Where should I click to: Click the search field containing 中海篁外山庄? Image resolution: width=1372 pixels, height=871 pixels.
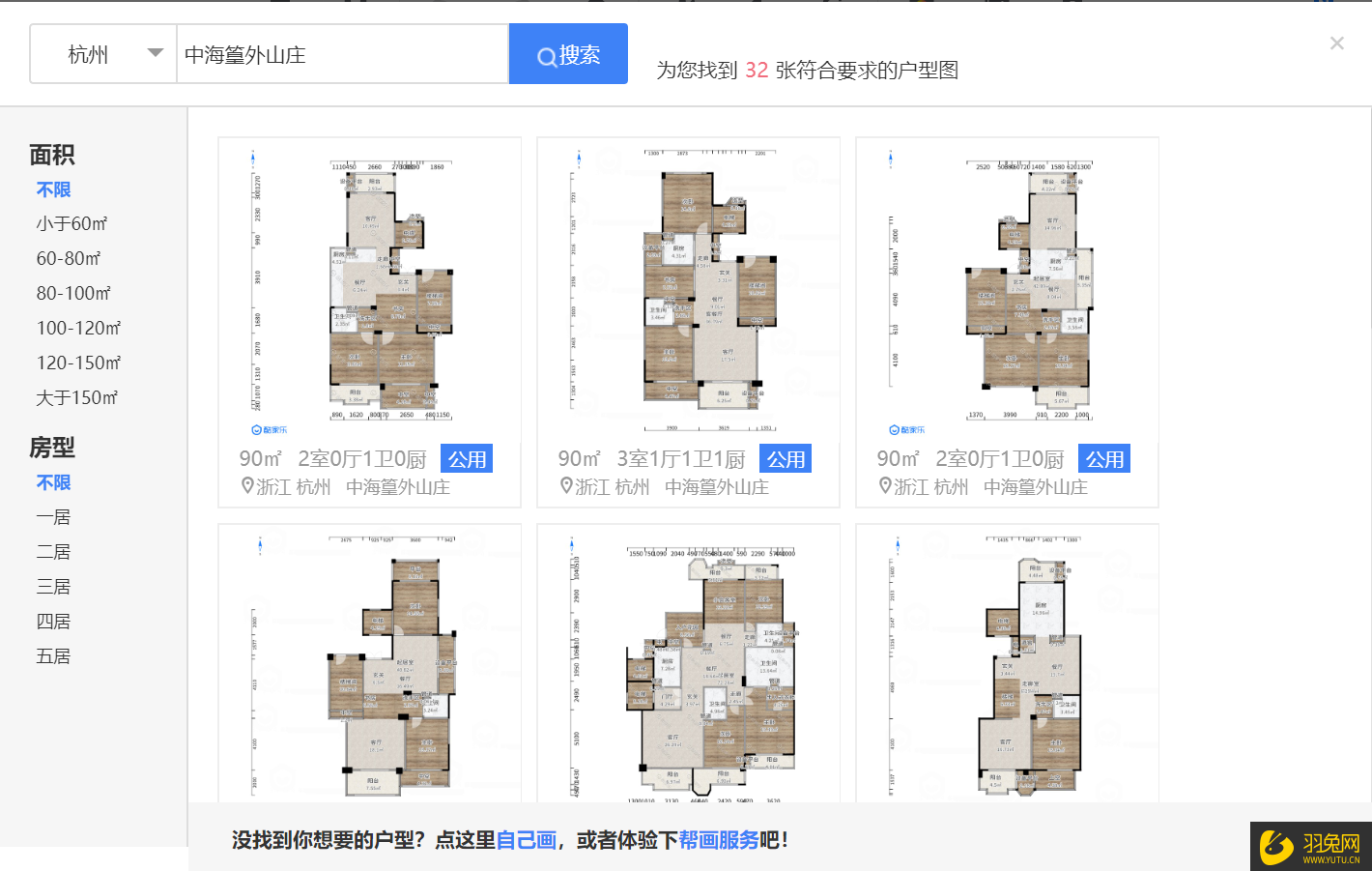pyautogui.click(x=342, y=54)
